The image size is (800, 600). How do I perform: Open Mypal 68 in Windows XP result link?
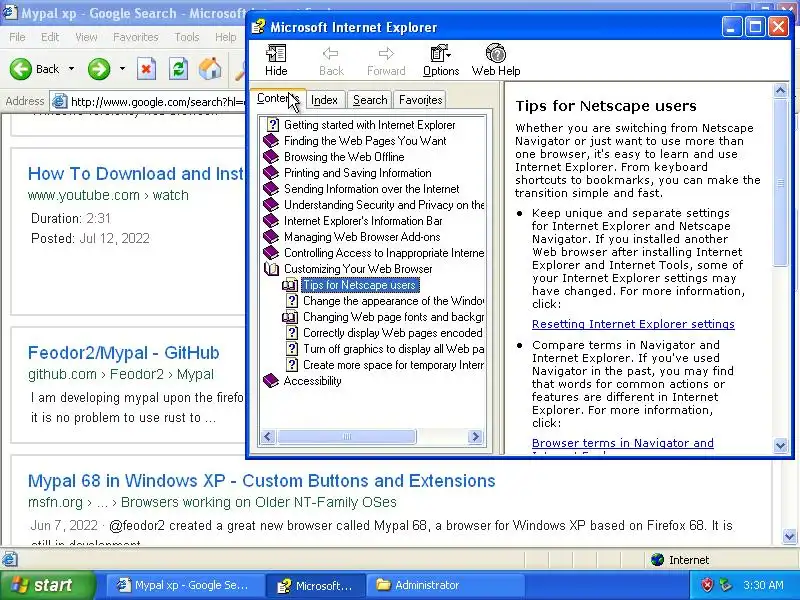pyautogui.click(x=262, y=481)
